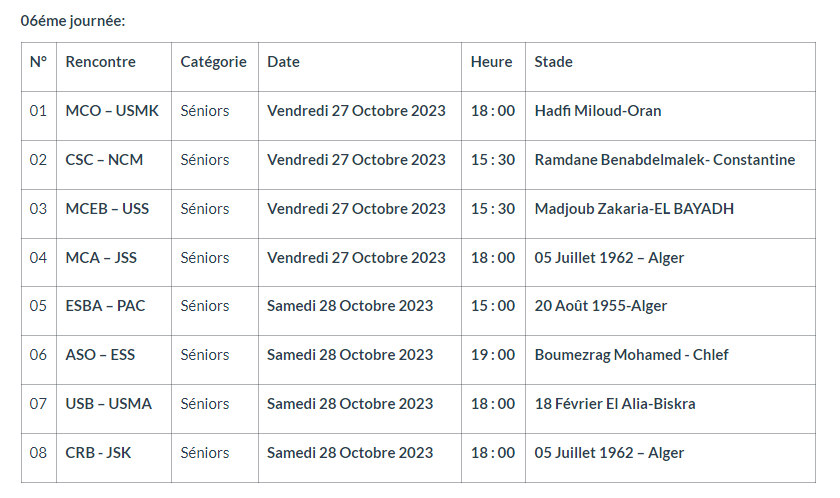Select Ramdane Benabdelmalek- Constantine stadium text

pyautogui.click(x=665, y=160)
